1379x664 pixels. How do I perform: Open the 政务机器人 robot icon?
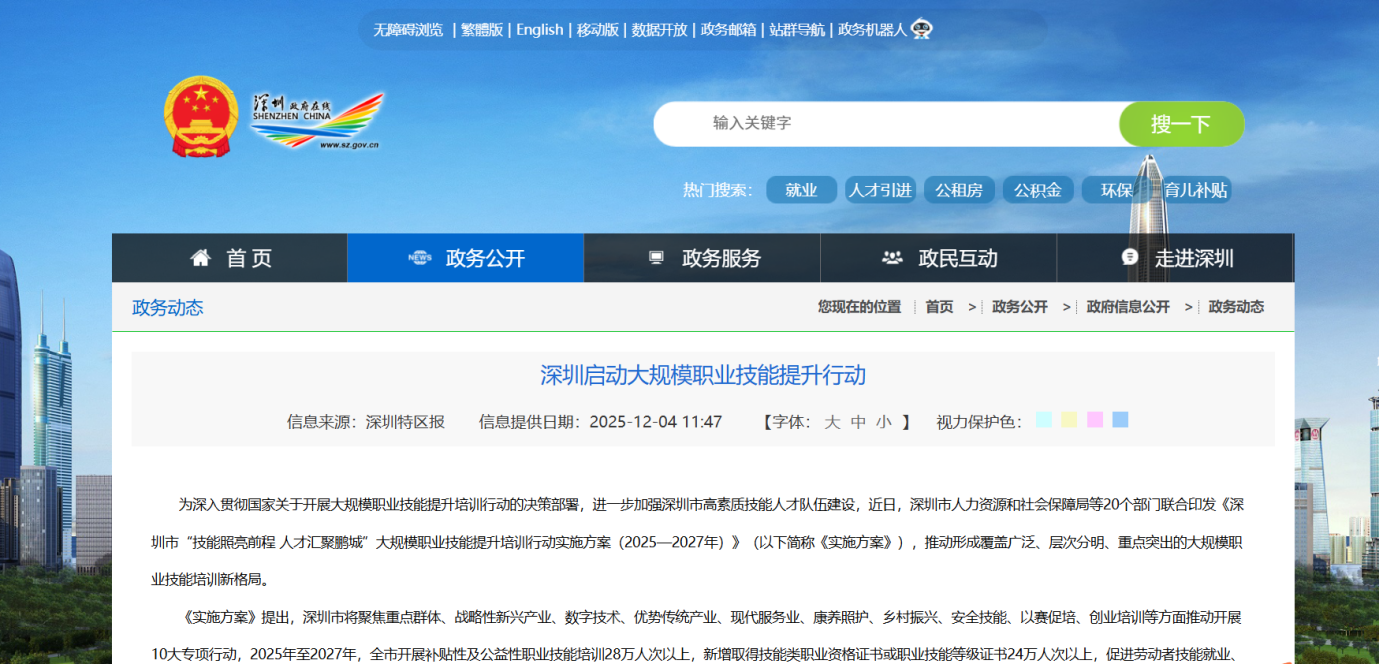[921, 29]
